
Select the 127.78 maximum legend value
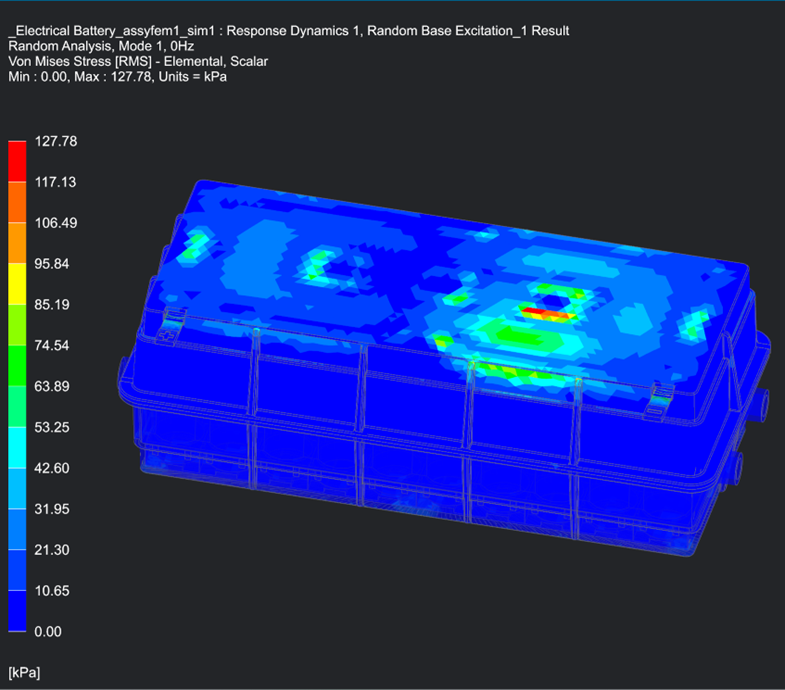tap(56, 142)
